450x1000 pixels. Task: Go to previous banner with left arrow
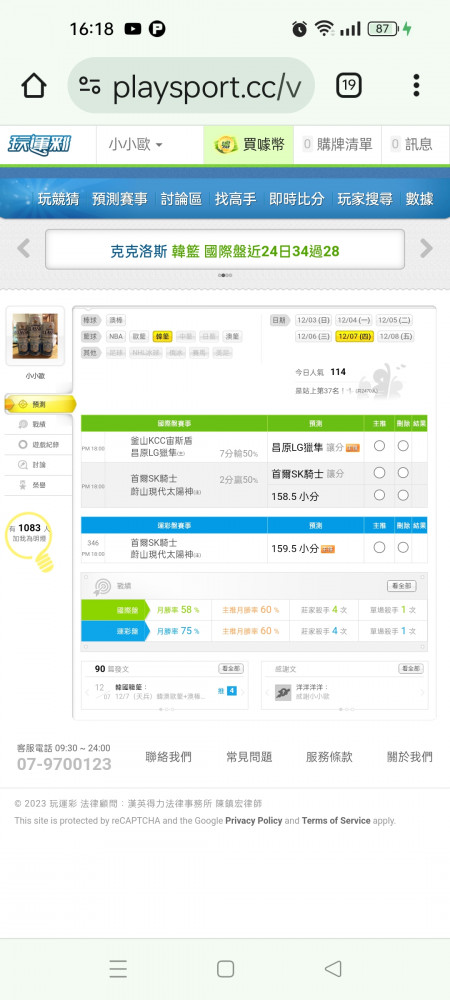pos(24,248)
